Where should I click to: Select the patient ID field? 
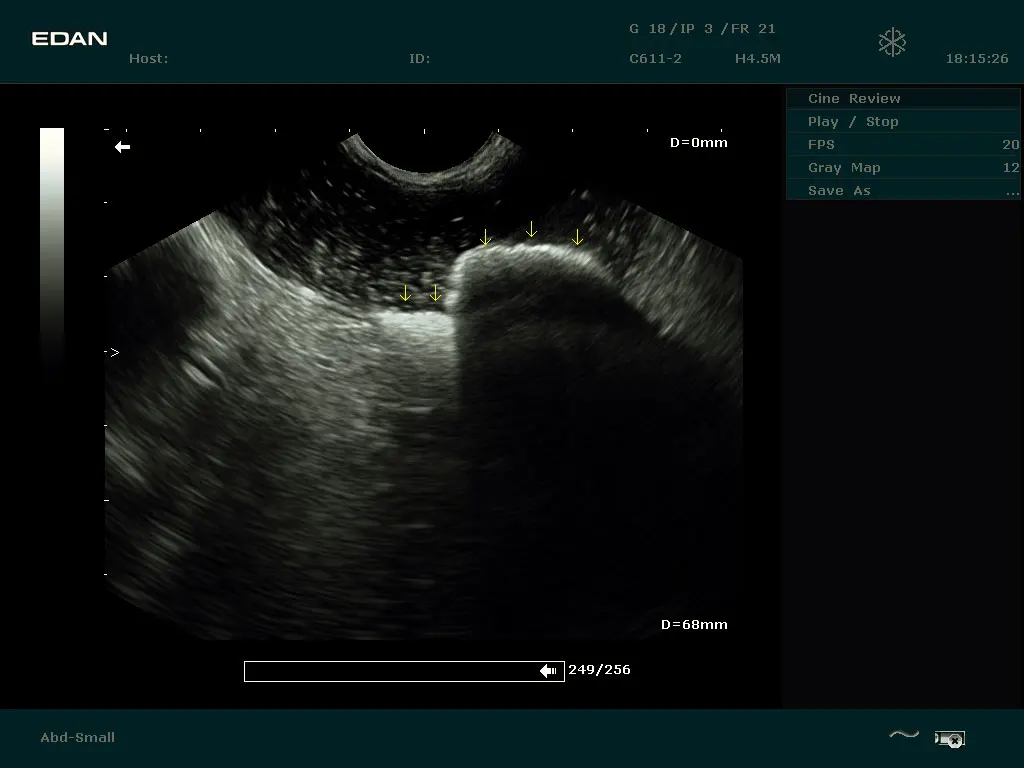[x=419, y=59]
